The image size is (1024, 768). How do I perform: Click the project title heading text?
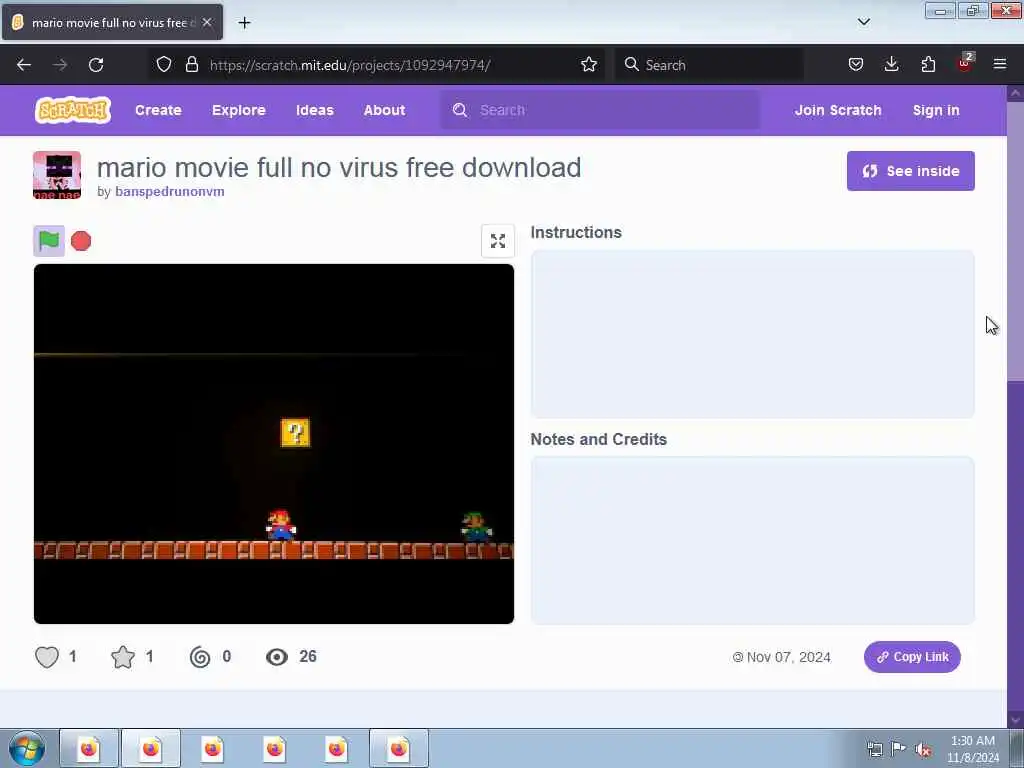point(339,168)
